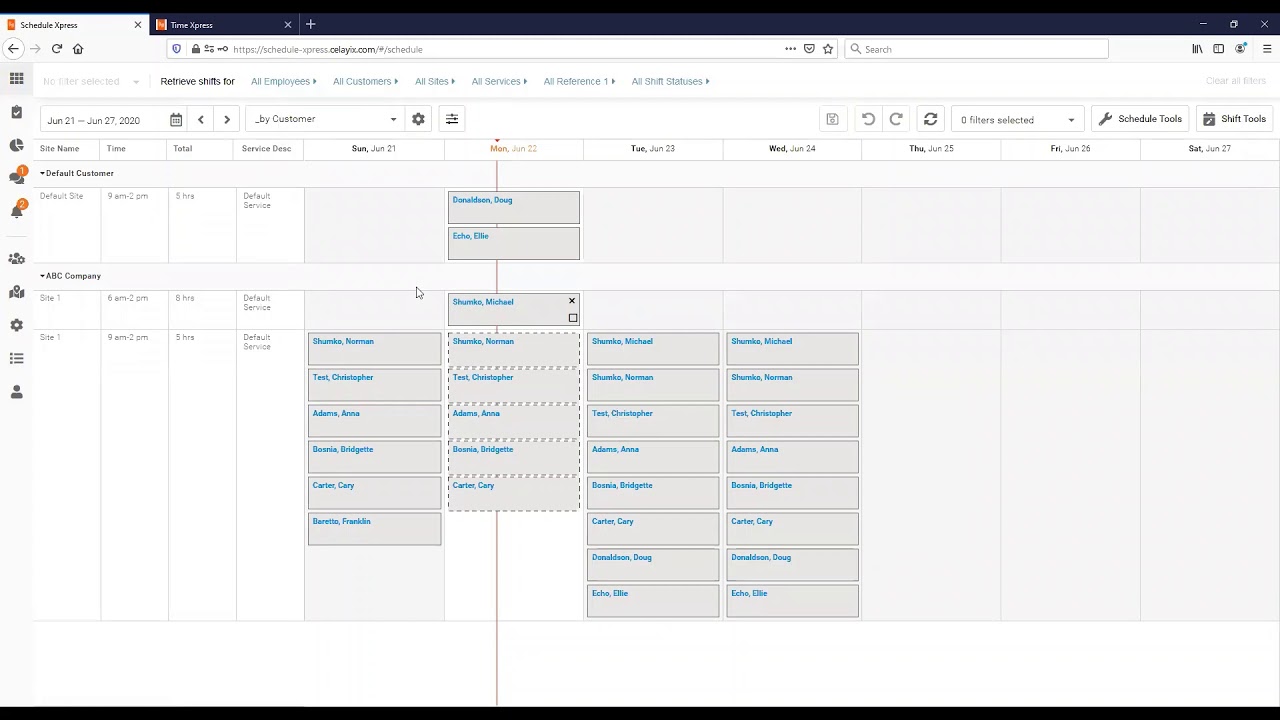Open Echo, Ellie shift on Monday

(513, 243)
